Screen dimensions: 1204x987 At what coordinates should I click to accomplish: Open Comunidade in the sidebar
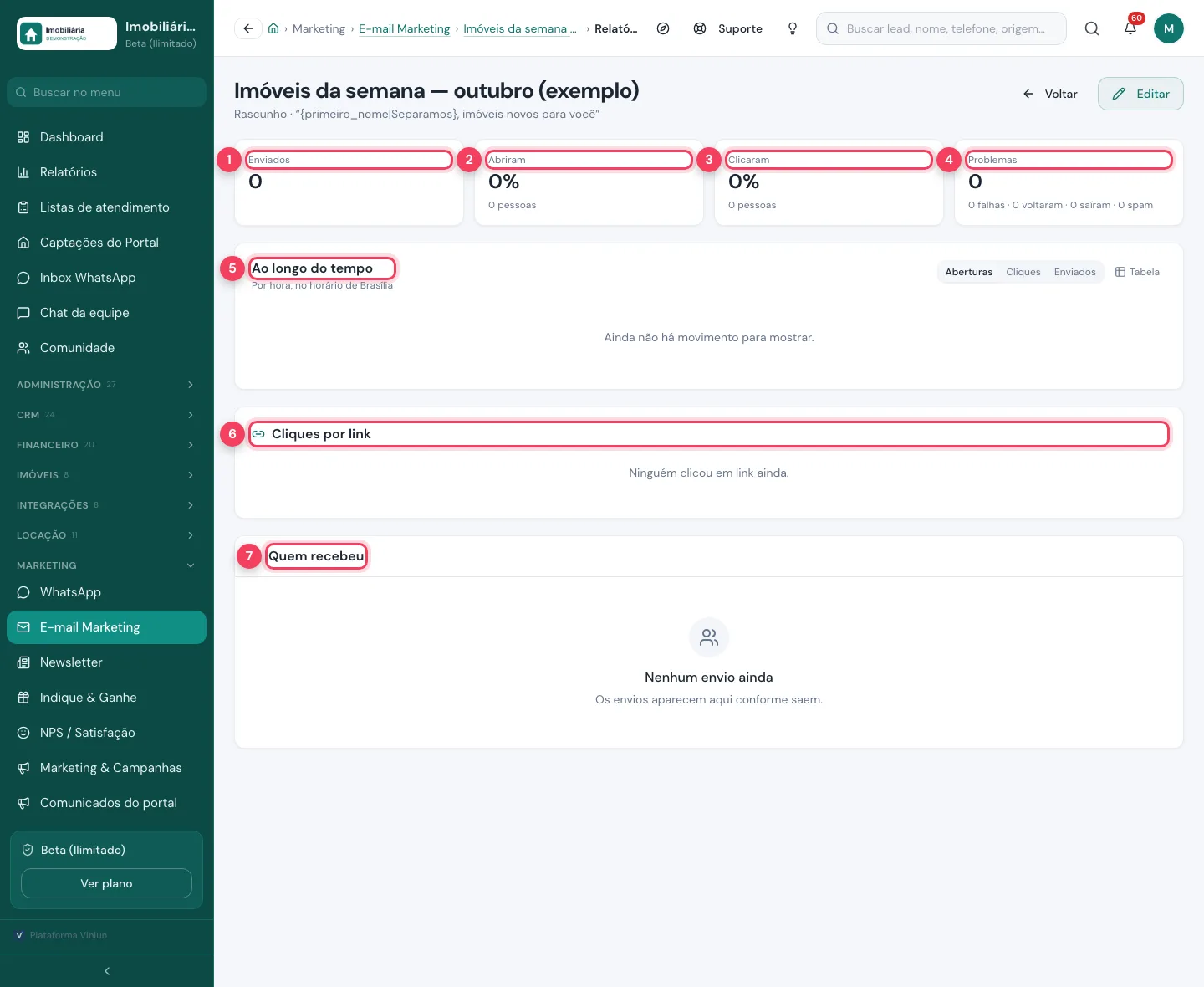pos(106,348)
